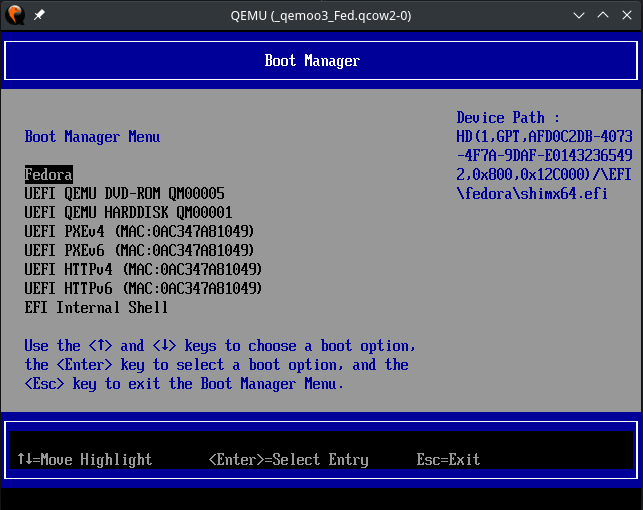
Task: Maximize the QEMU window with up chevron
Action: [603, 16]
